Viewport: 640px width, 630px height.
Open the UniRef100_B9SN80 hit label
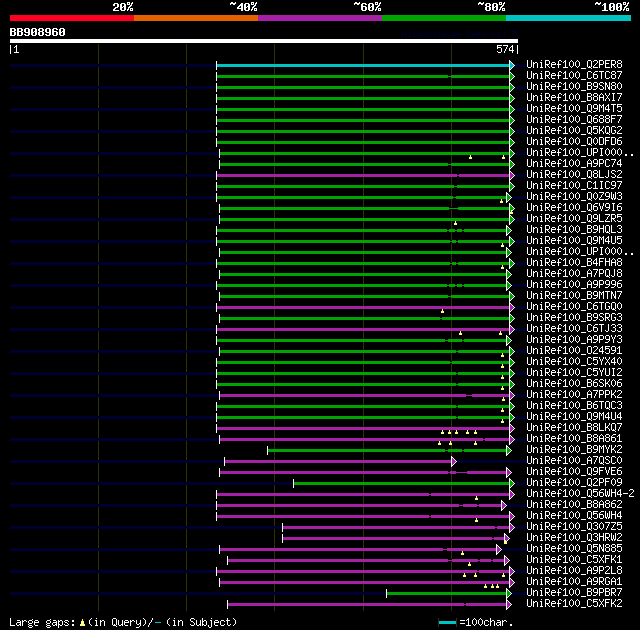(574, 87)
